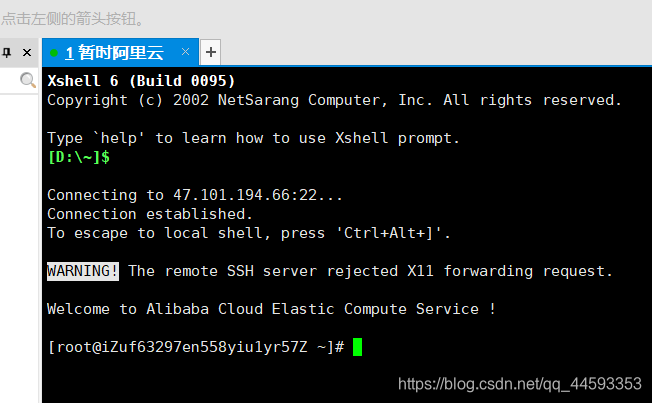Click the NetSarang copyright line
Viewport: 652px width, 403px height.
334,100
